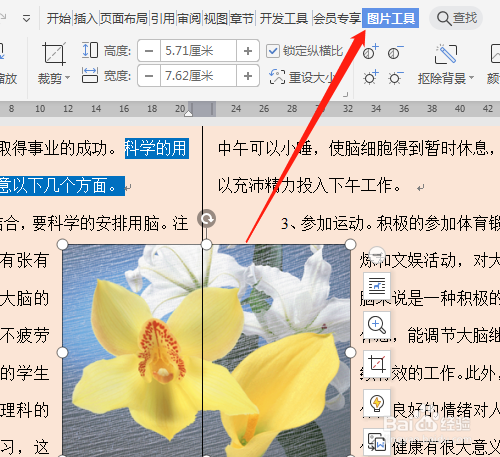Screen dimensions: 500x457
Task: Click the left-middle image resize handle
Action: click(63, 352)
